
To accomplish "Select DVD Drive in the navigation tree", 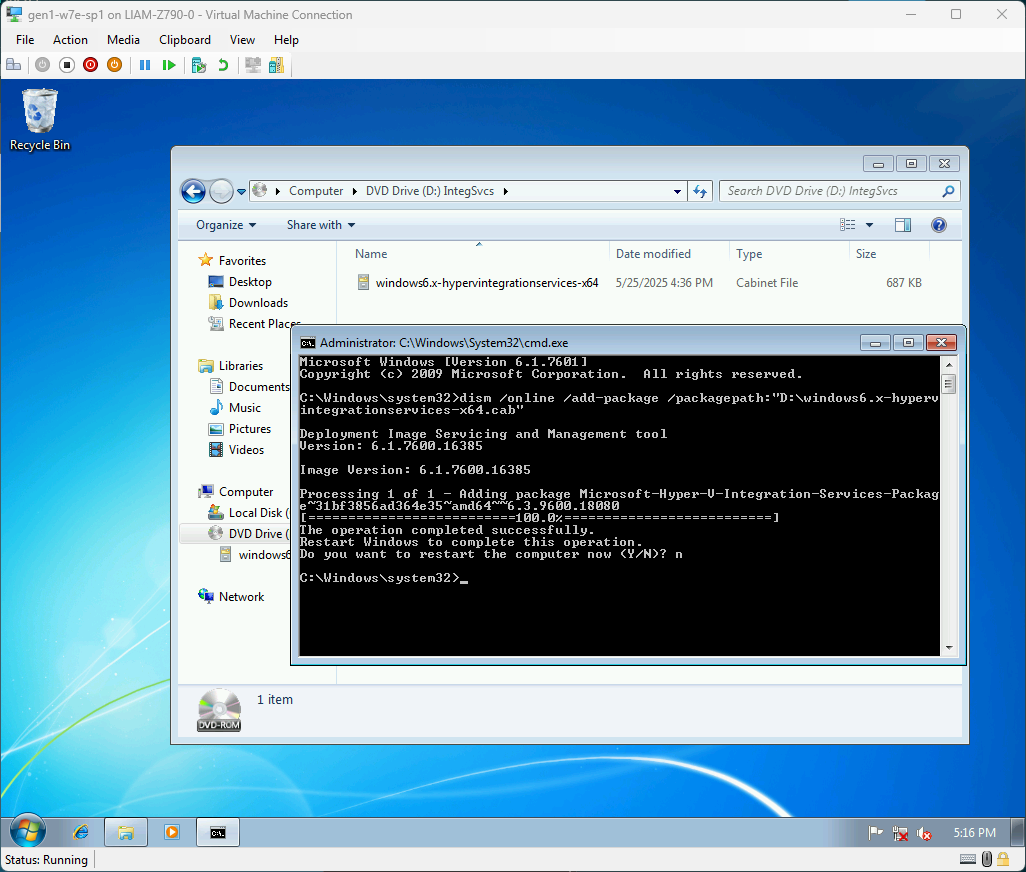I will click(x=258, y=534).
